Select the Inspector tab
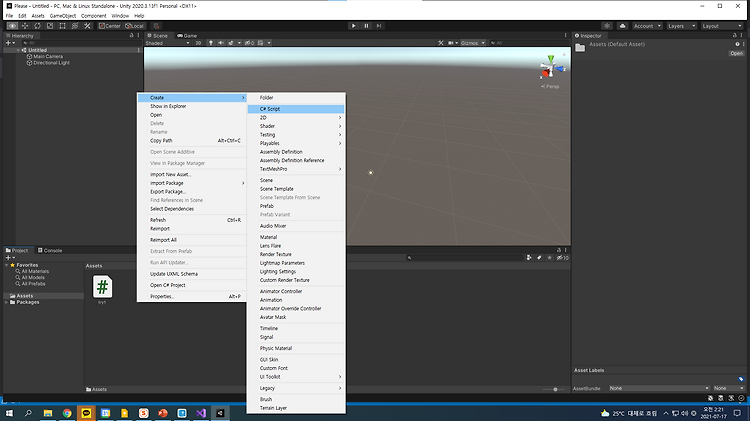The width and height of the screenshot is (750, 421). [x=588, y=35]
